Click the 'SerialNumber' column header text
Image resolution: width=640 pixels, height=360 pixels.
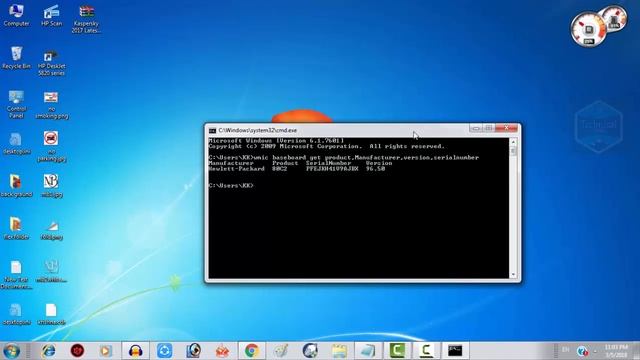(x=329, y=163)
